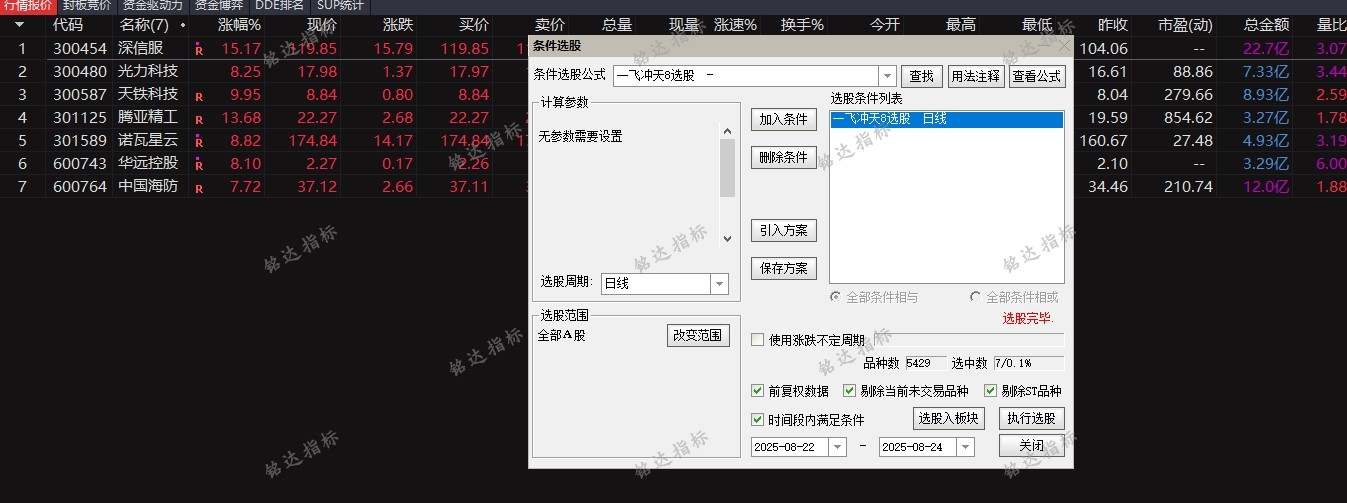The width and height of the screenshot is (1347, 503).
Task: Switch to the 资金驱动力 tab
Action: [x=153, y=6]
